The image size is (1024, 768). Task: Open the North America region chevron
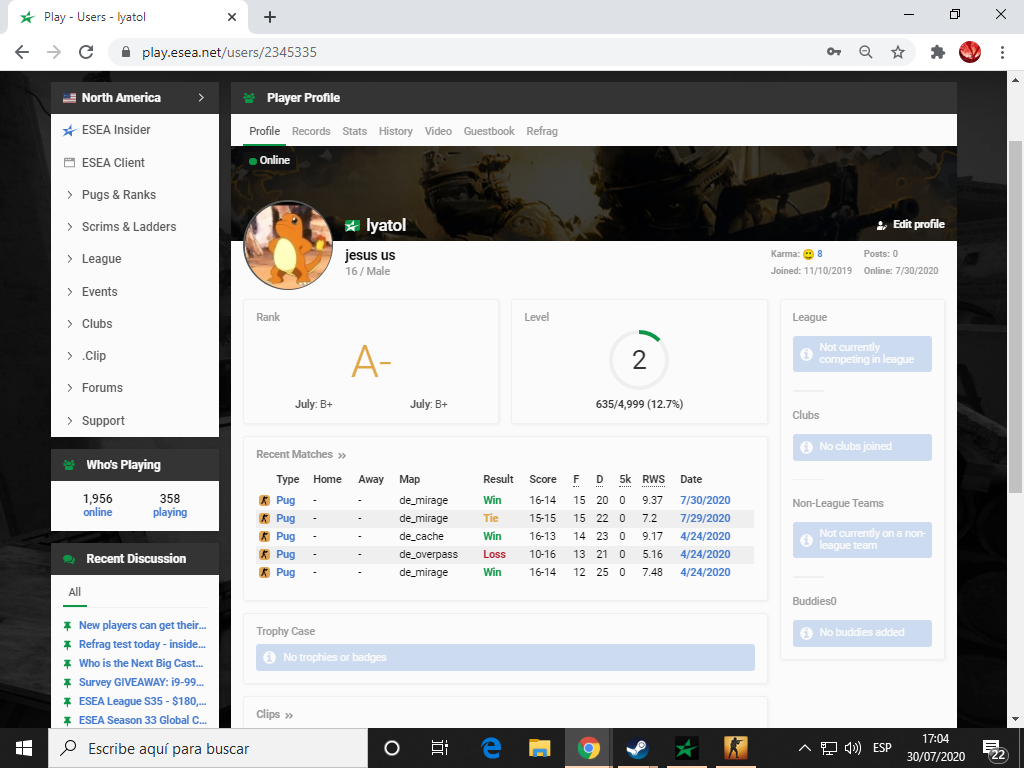pyautogui.click(x=201, y=97)
